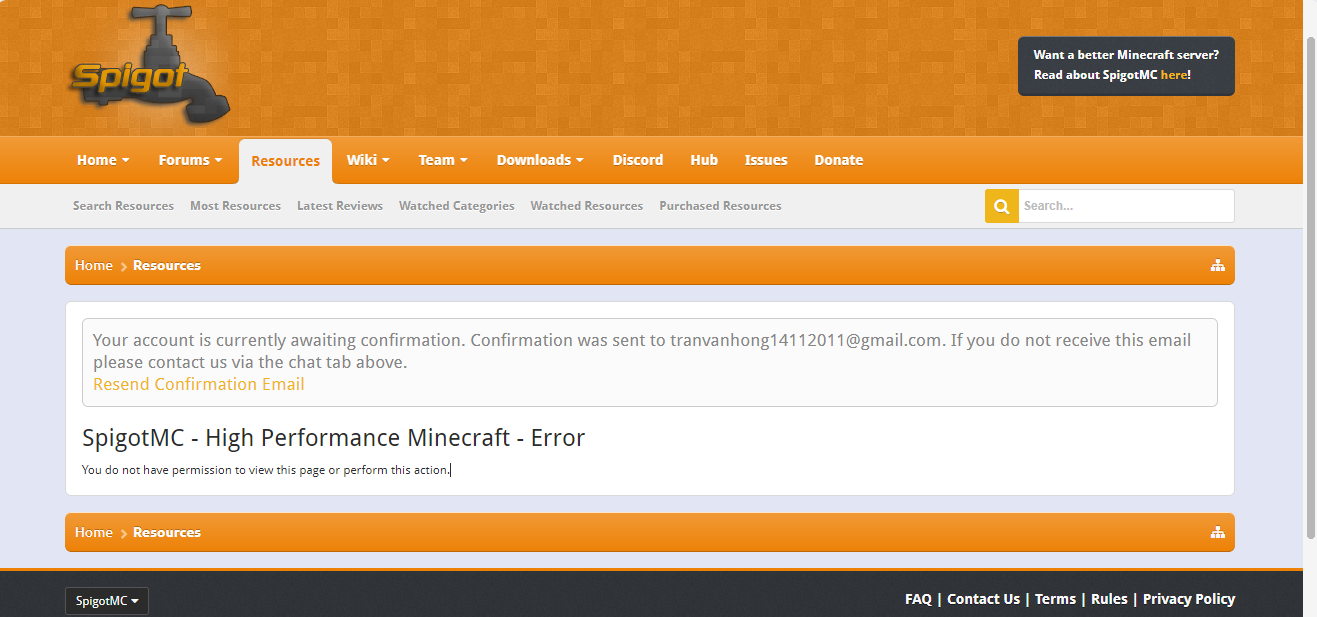Viewport: 1317px width, 617px height.
Task: Go to Most Resources sub-link
Action: point(235,206)
